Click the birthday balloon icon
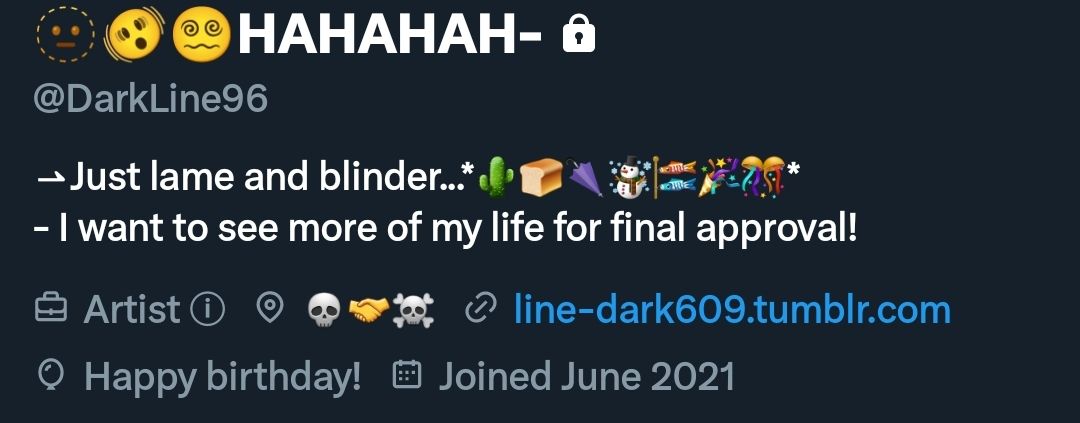The image size is (1080, 423). 52,376
